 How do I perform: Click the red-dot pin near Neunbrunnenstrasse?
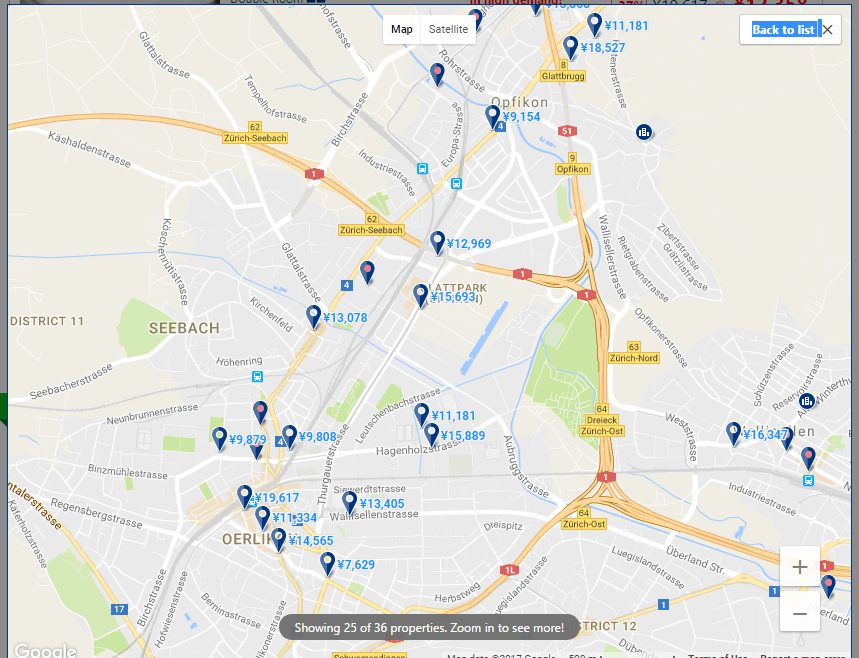[x=260, y=413]
